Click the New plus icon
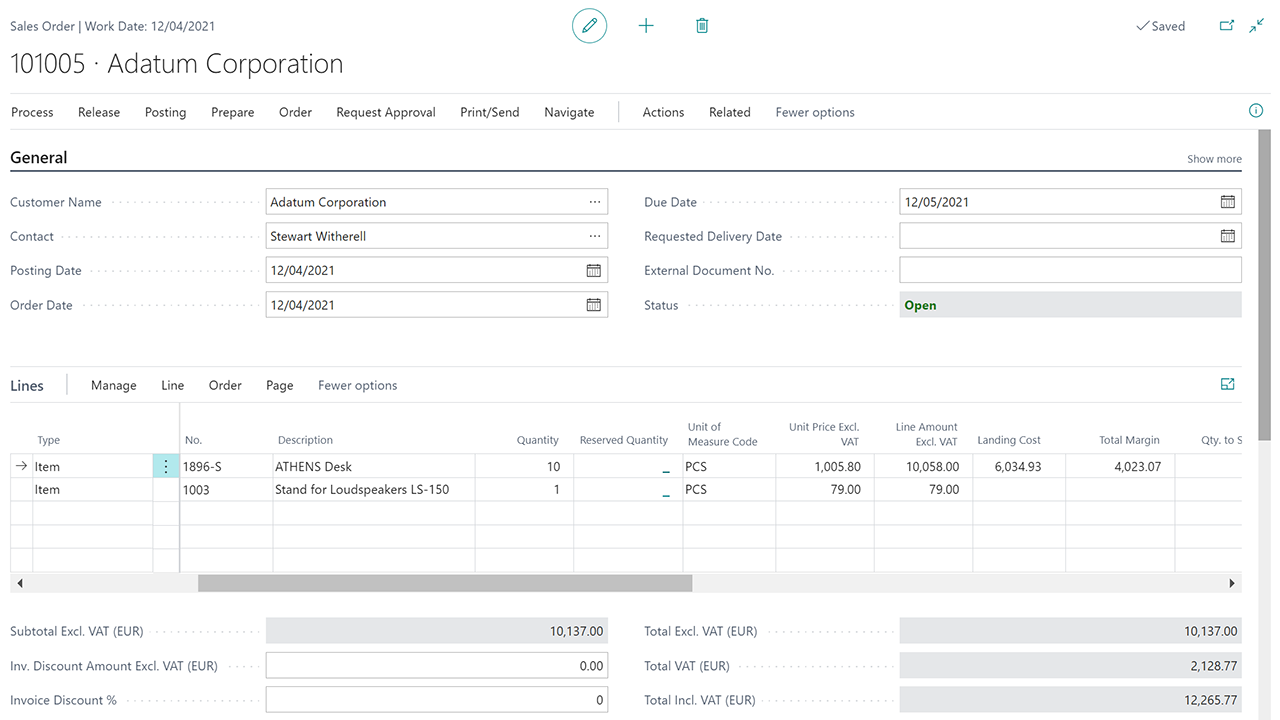The height and width of the screenshot is (720, 1280). pos(646,26)
